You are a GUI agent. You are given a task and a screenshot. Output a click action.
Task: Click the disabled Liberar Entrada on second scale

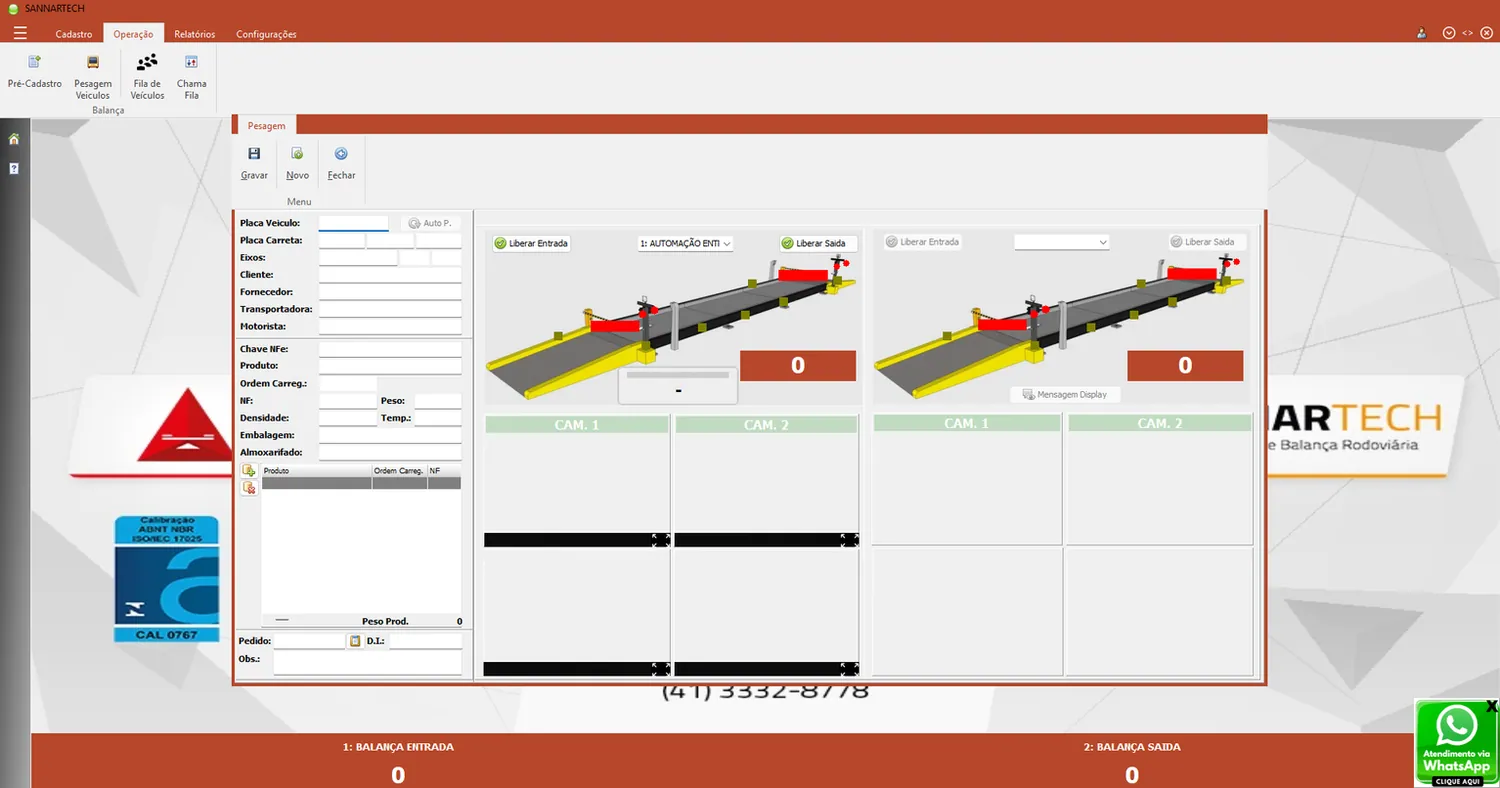pyautogui.click(x=921, y=242)
